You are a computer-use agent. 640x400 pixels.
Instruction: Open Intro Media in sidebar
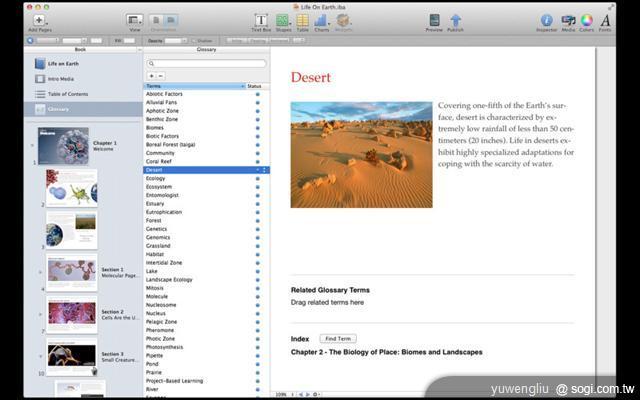point(60,79)
